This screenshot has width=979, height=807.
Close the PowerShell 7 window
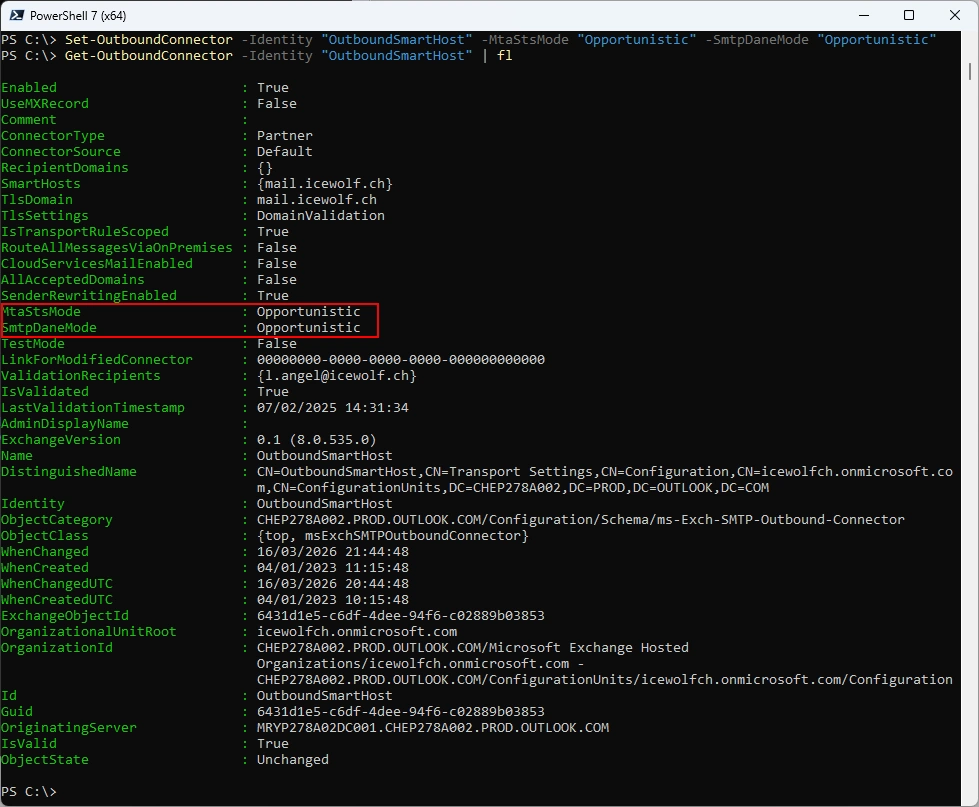coord(954,15)
